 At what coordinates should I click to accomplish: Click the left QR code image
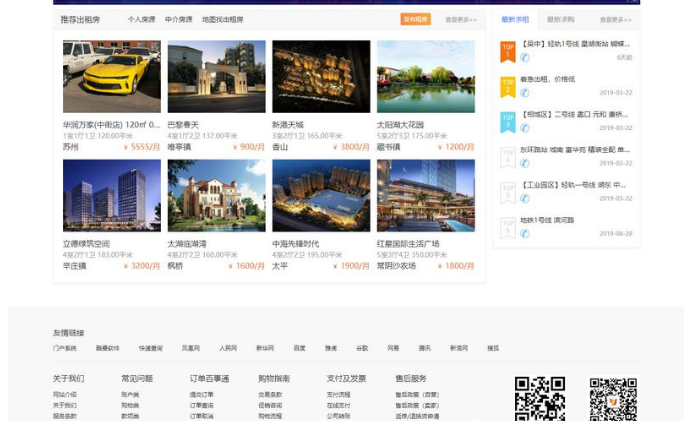coord(539,399)
